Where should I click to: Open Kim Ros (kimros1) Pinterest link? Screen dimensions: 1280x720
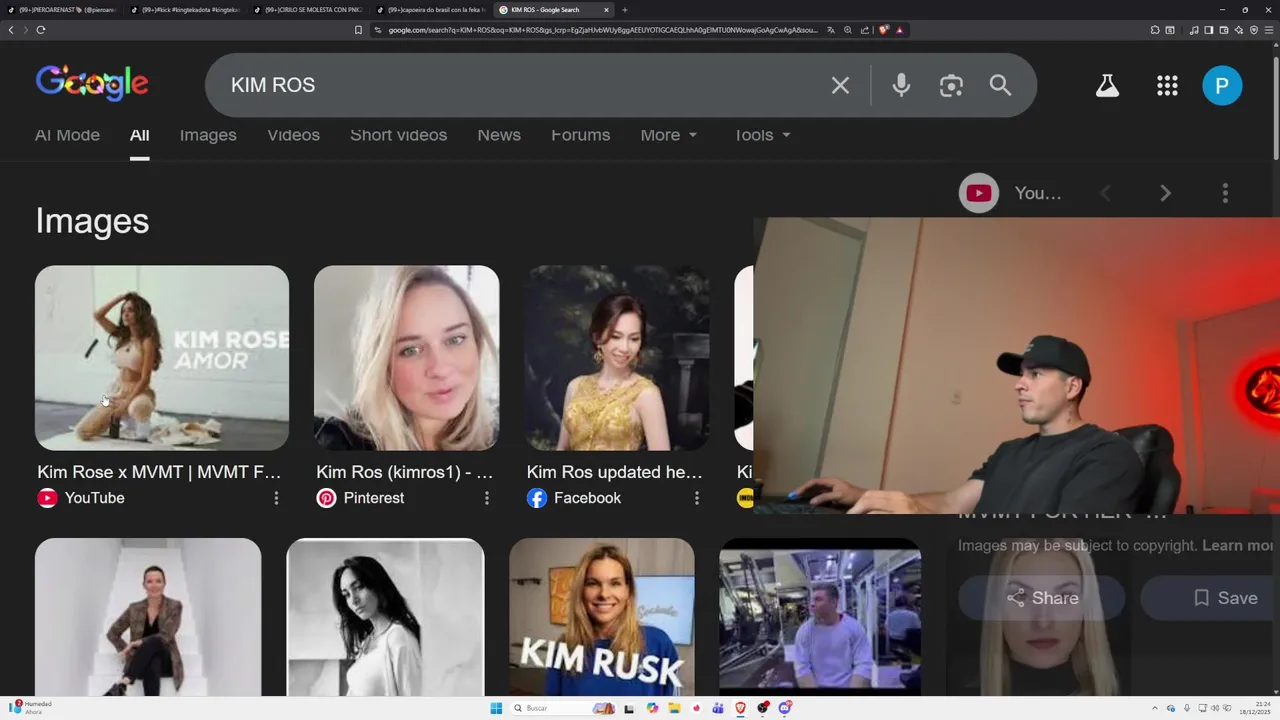click(x=404, y=472)
